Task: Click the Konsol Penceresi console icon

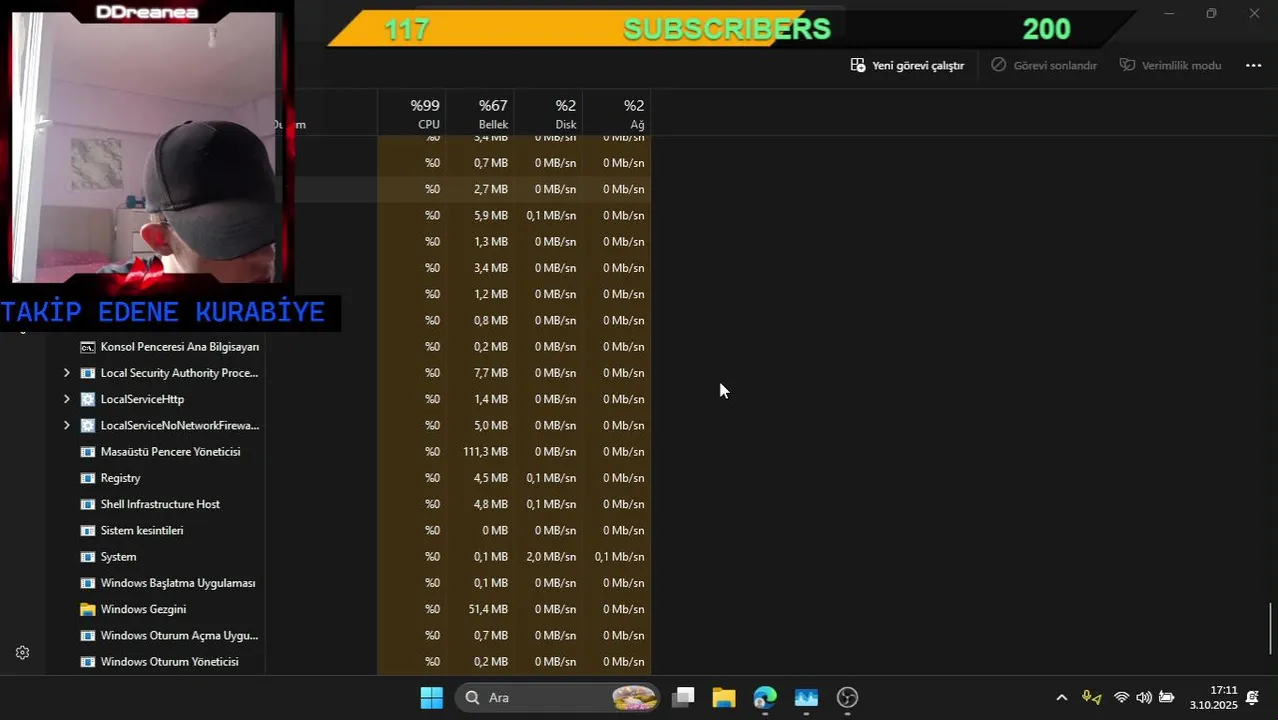Action: coord(88,347)
